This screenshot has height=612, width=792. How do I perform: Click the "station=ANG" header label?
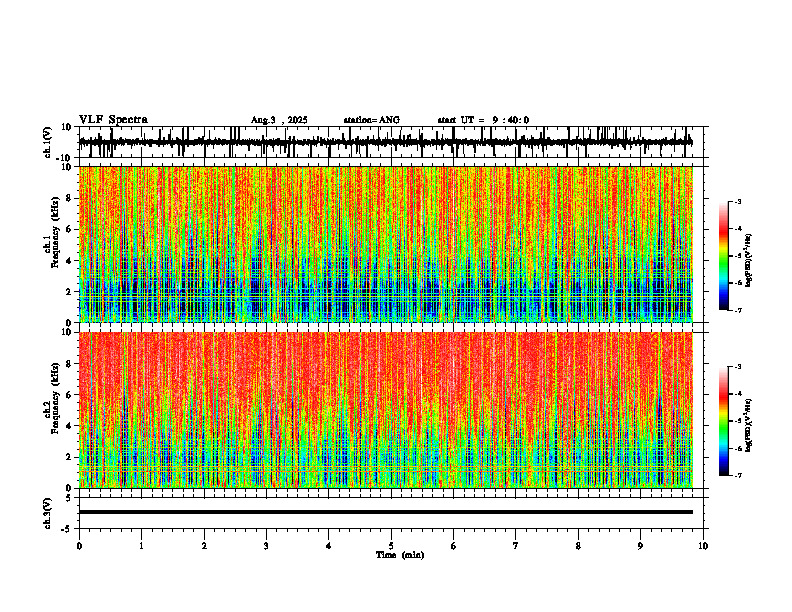(x=371, y=120)
